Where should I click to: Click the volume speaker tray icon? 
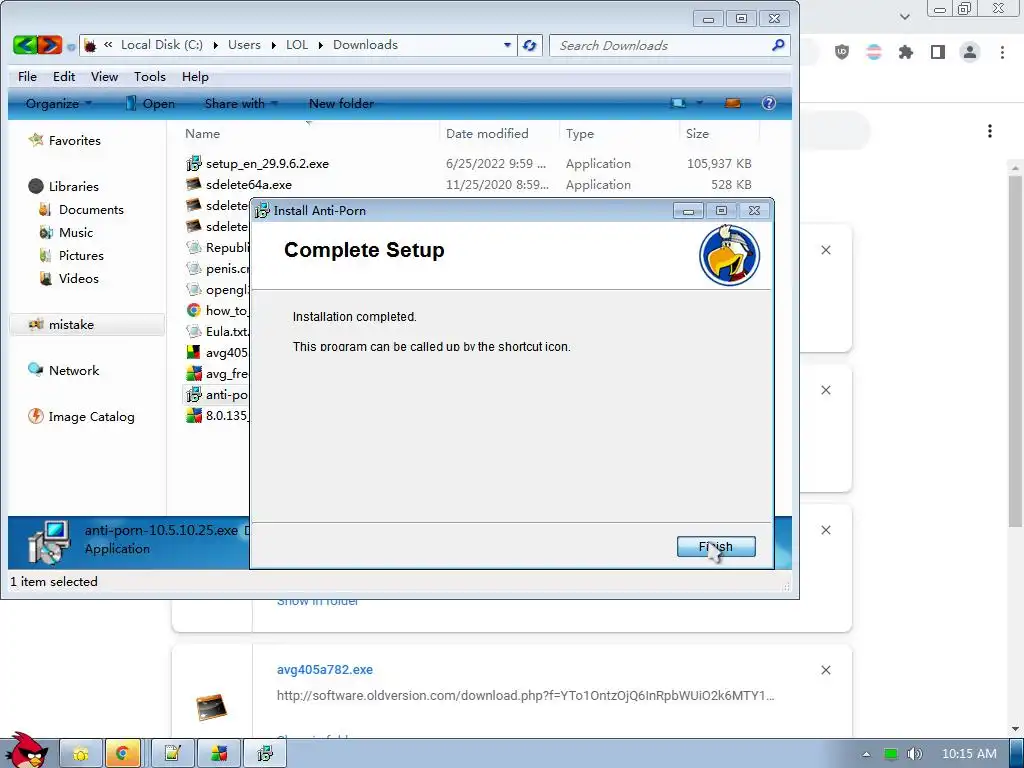point(914,754)
